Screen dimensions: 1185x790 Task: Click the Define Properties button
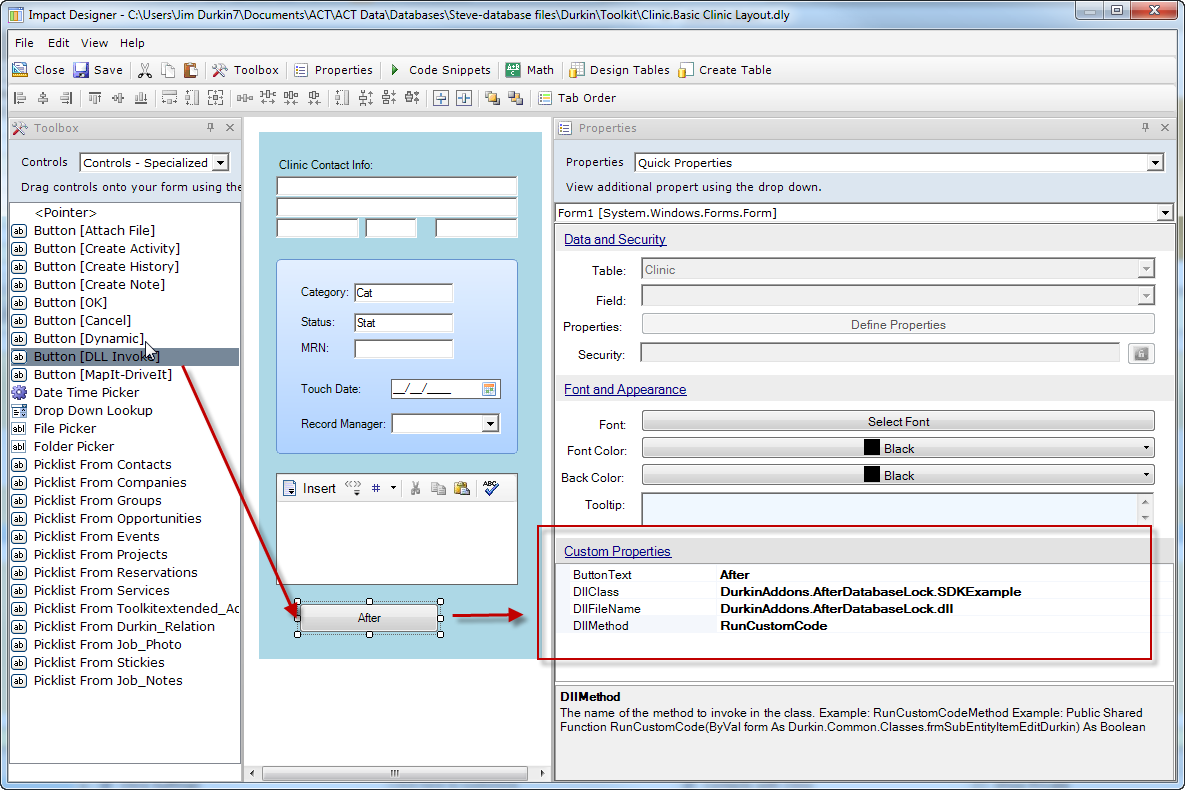898,324
